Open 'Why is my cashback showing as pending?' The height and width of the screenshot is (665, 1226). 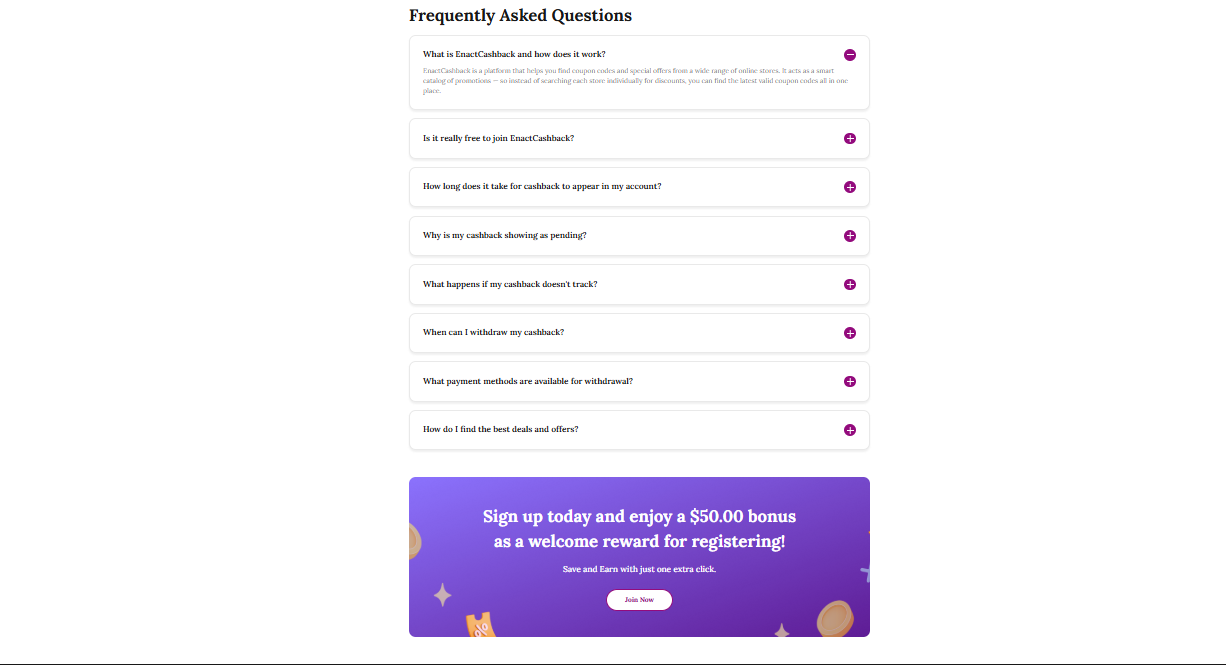coord(504,236)
